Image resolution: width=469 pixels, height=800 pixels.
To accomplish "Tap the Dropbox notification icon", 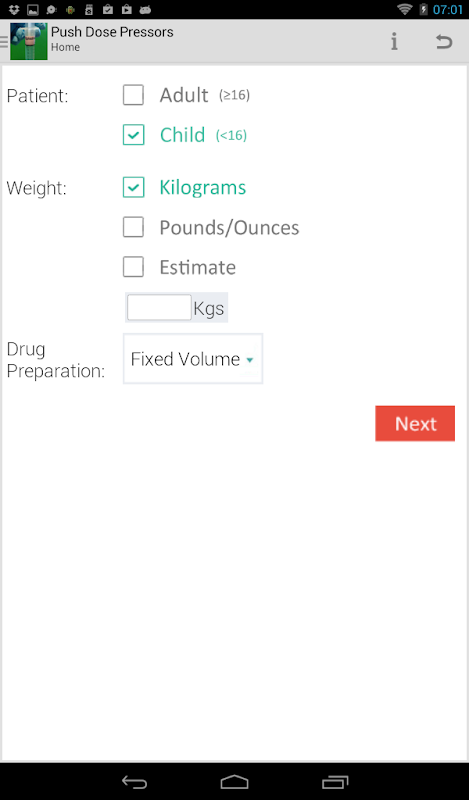I will pyautogui.click(x=14, y=9).
